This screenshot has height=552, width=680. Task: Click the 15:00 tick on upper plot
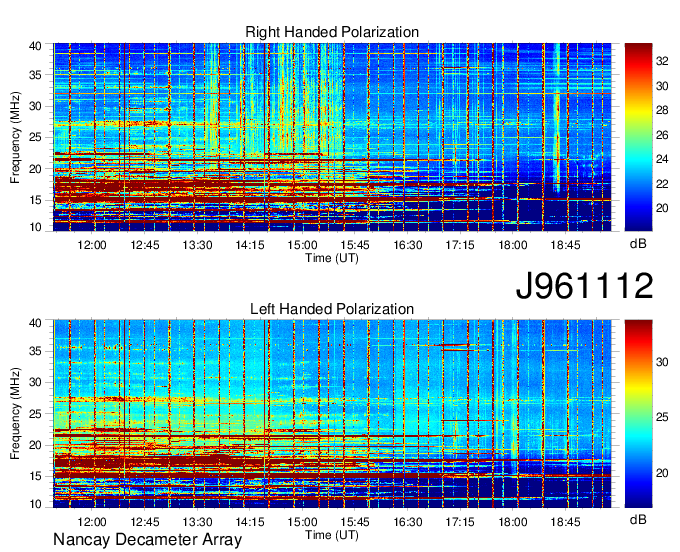pos(302,245)
